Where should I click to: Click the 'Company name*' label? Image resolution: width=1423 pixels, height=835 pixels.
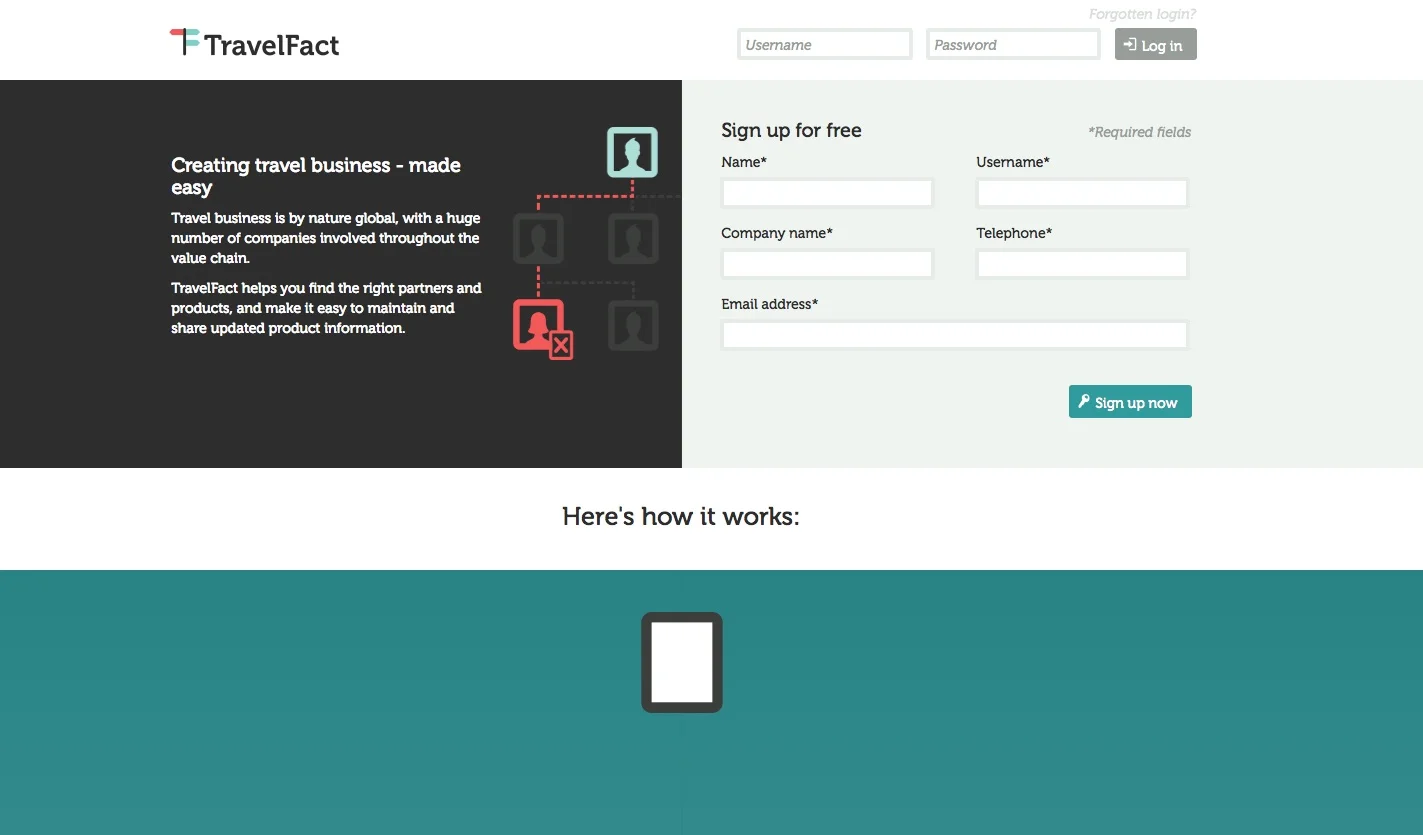[x=777, y=233]
